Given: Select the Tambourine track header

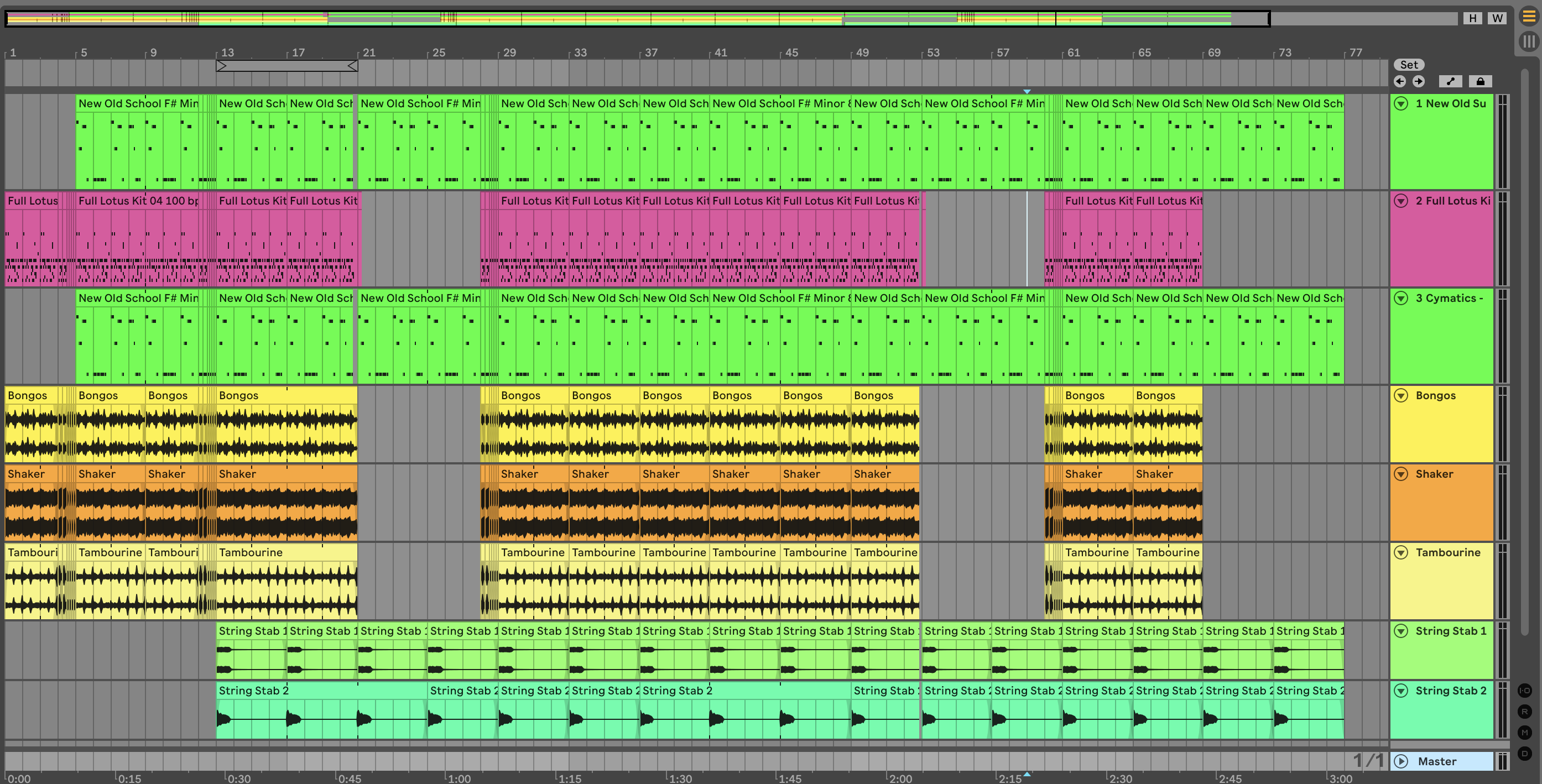Looking at the screenshot, I should 1447,552.
